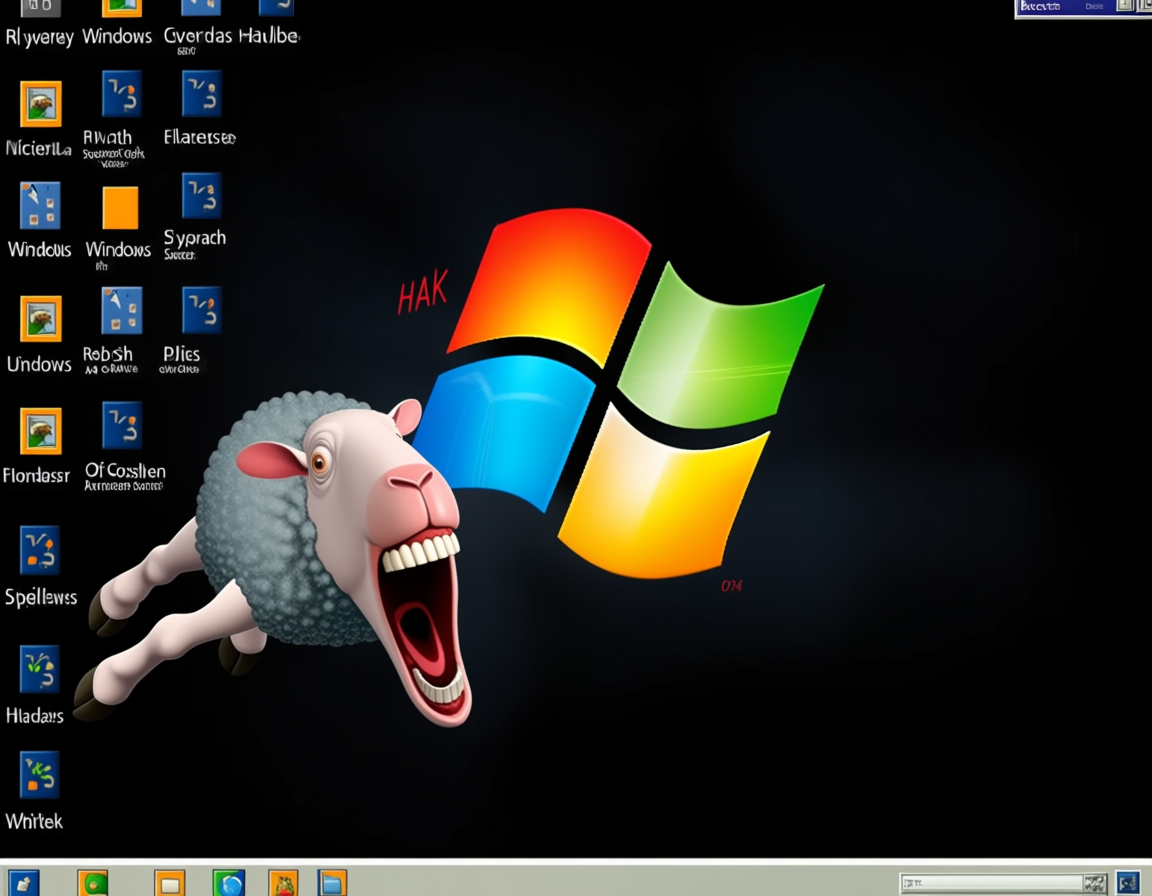Launch the green globe browser taskbar icon
Image resolution: width=1152 pixels, height=896 pixels.
(x=228, y=883)
